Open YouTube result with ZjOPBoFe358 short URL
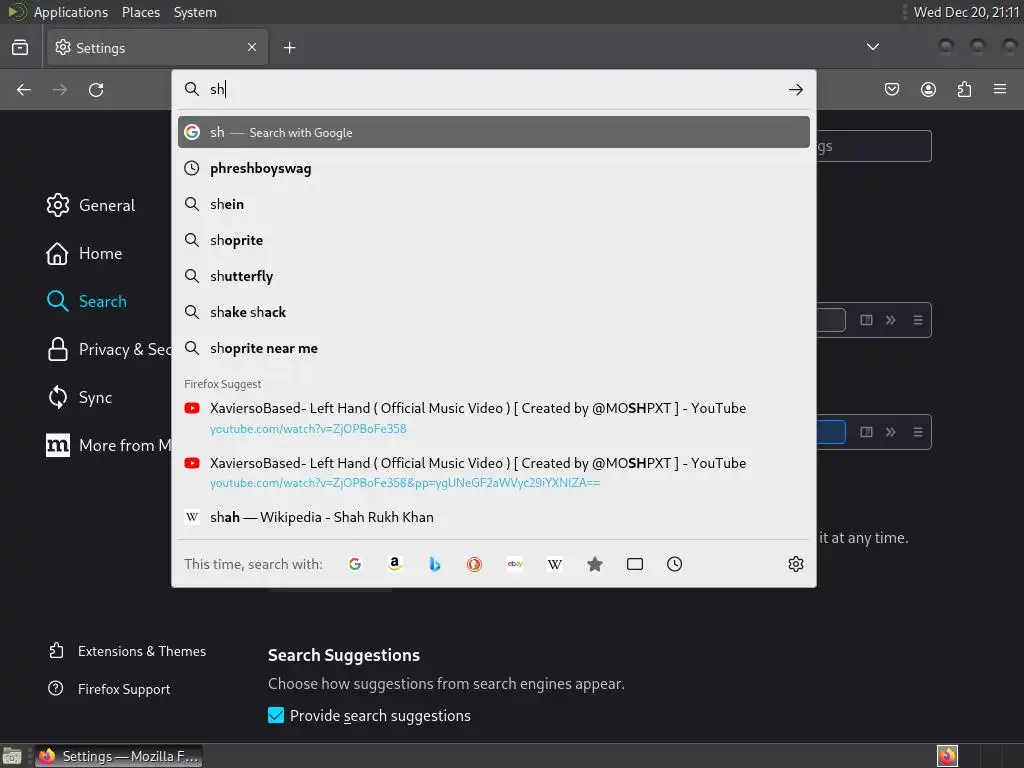Viewport: 1024px width, 768px height. (494, 418)
